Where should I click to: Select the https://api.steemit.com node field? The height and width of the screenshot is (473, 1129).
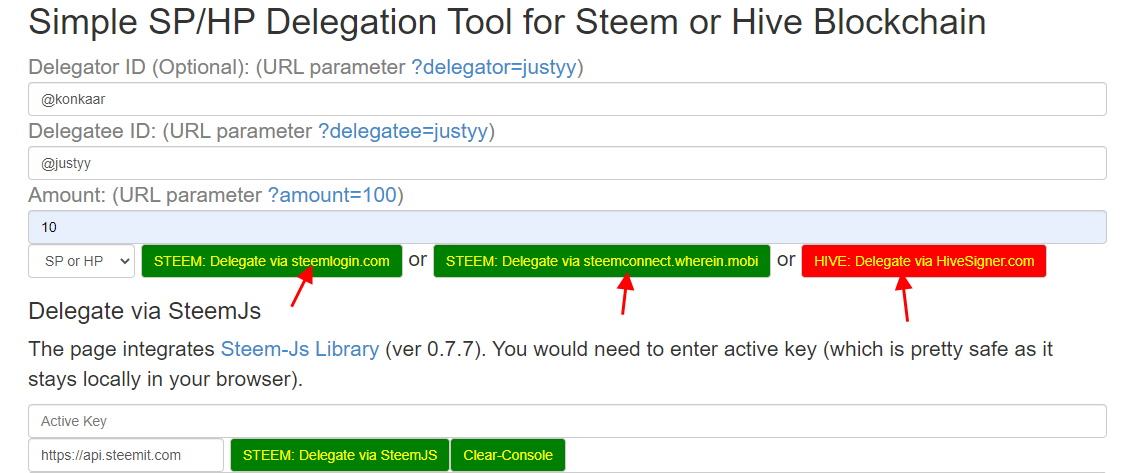pyautogui.click(x=126, y=455)
